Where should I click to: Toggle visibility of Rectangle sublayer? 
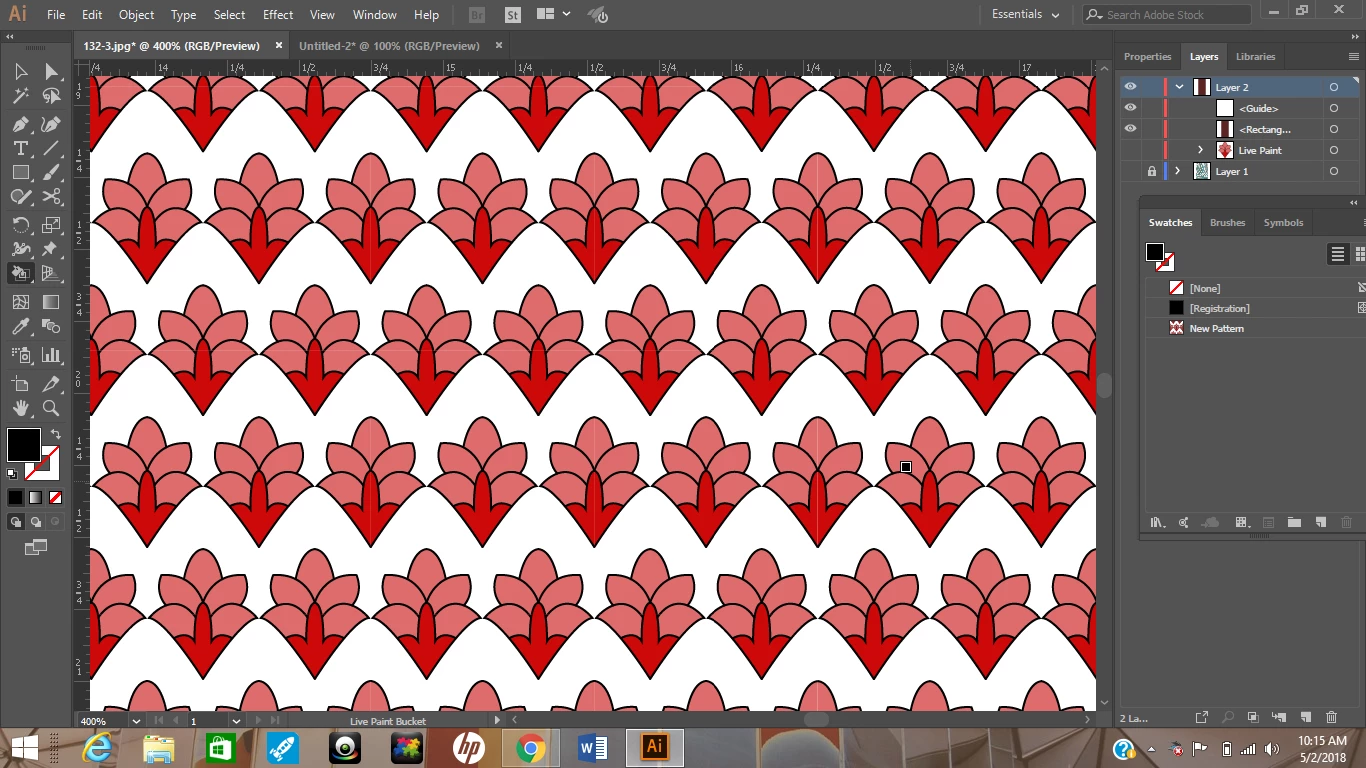1130,129
